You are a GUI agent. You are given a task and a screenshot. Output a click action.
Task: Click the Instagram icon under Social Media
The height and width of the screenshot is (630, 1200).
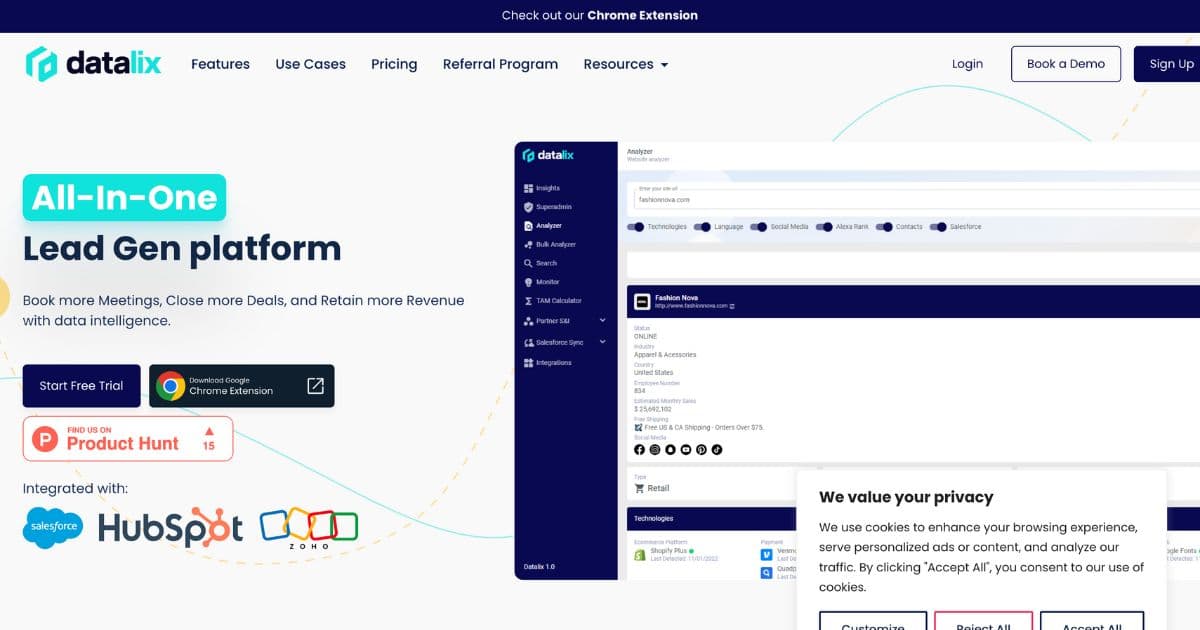pyautogui.click(x=655, y=450)
